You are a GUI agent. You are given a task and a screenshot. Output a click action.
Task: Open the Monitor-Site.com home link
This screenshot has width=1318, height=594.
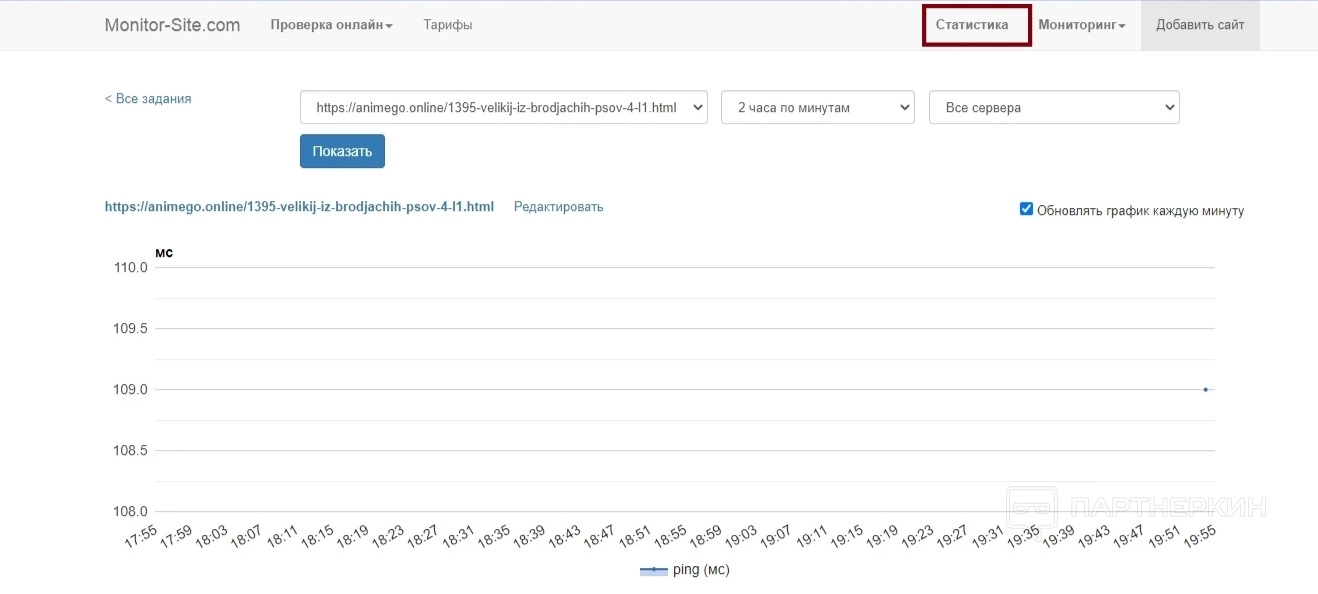[172, 25]
